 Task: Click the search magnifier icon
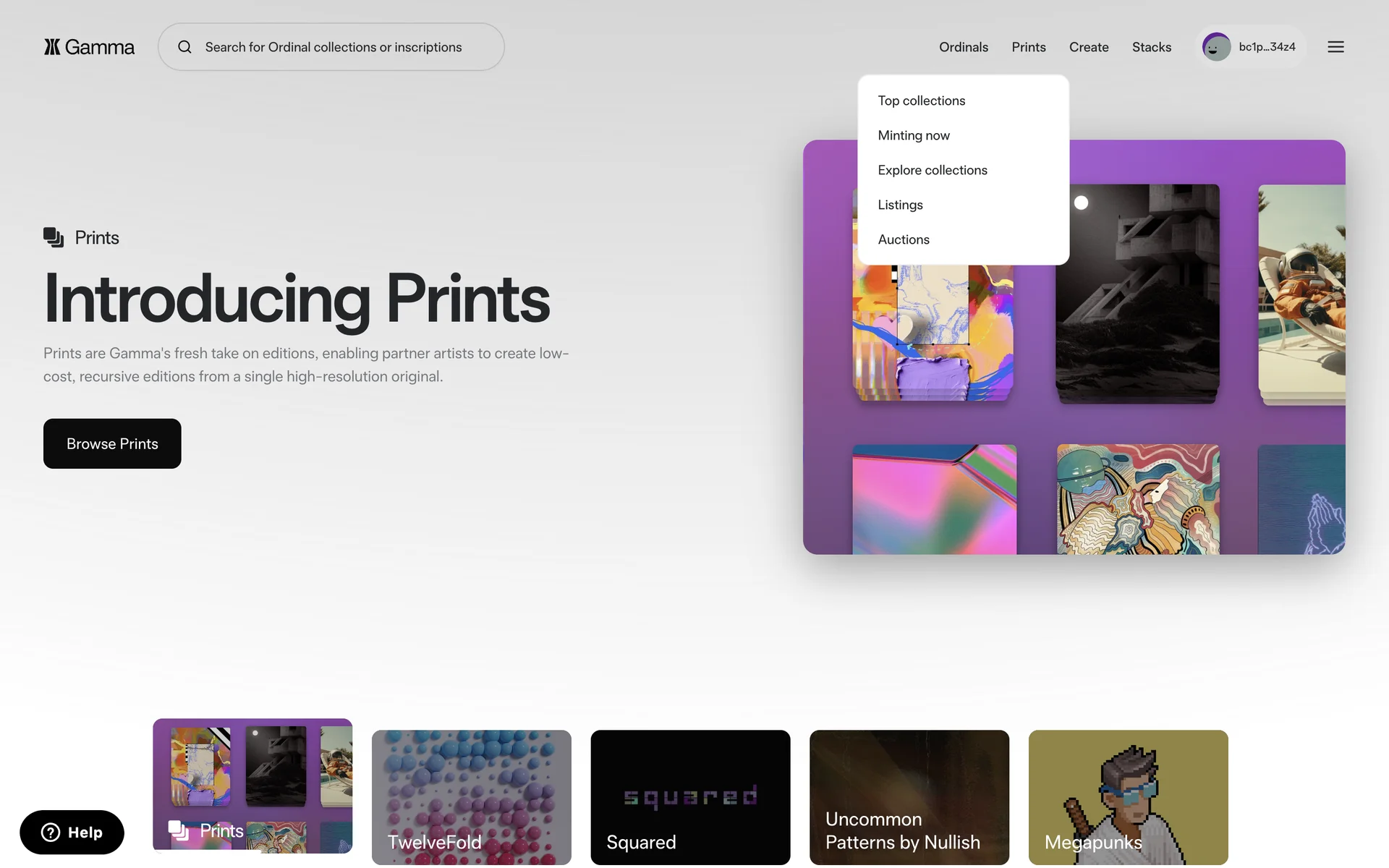pos(185,47)
